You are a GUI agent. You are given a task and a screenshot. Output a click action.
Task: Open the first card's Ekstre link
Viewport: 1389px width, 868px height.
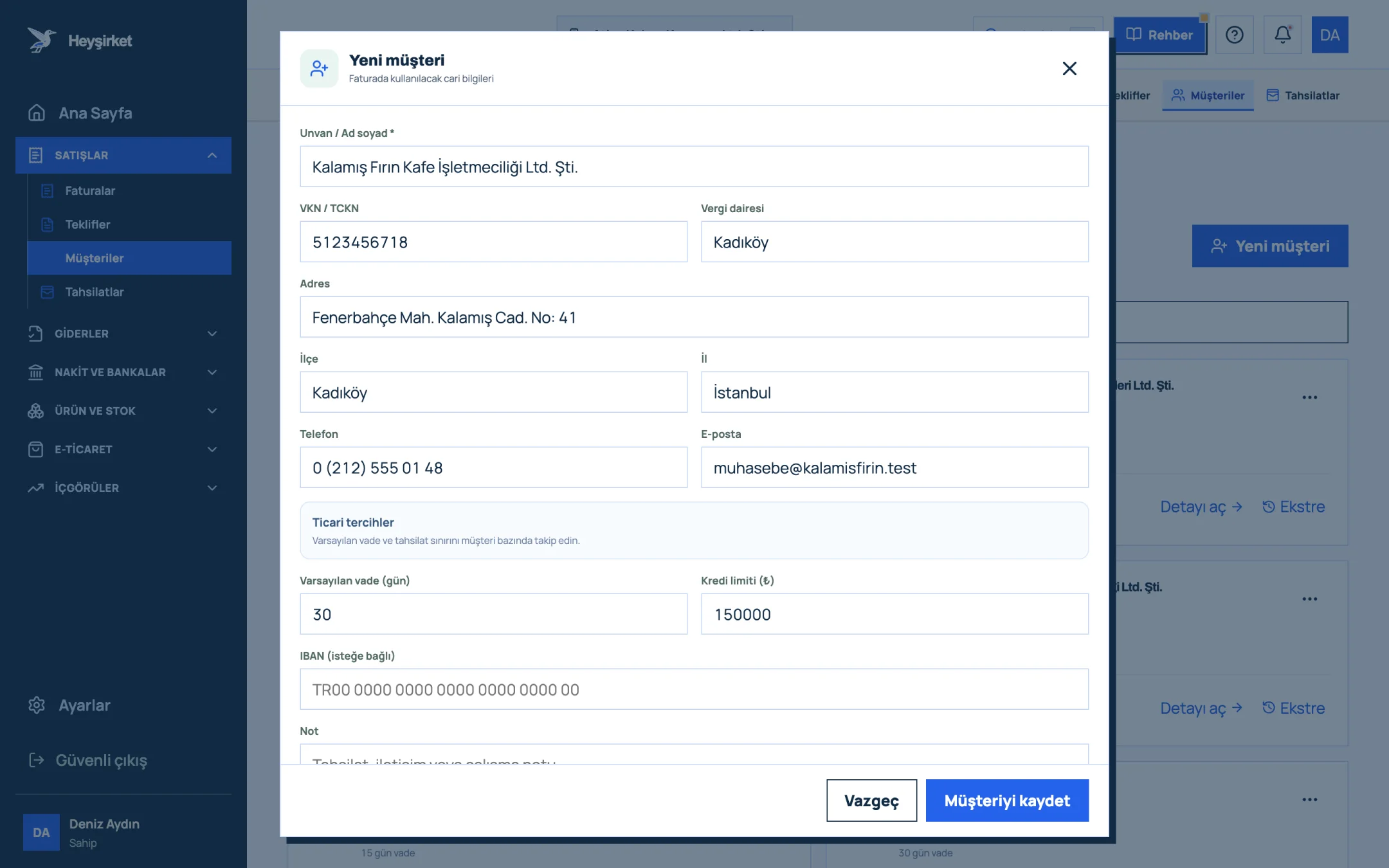1293,507
